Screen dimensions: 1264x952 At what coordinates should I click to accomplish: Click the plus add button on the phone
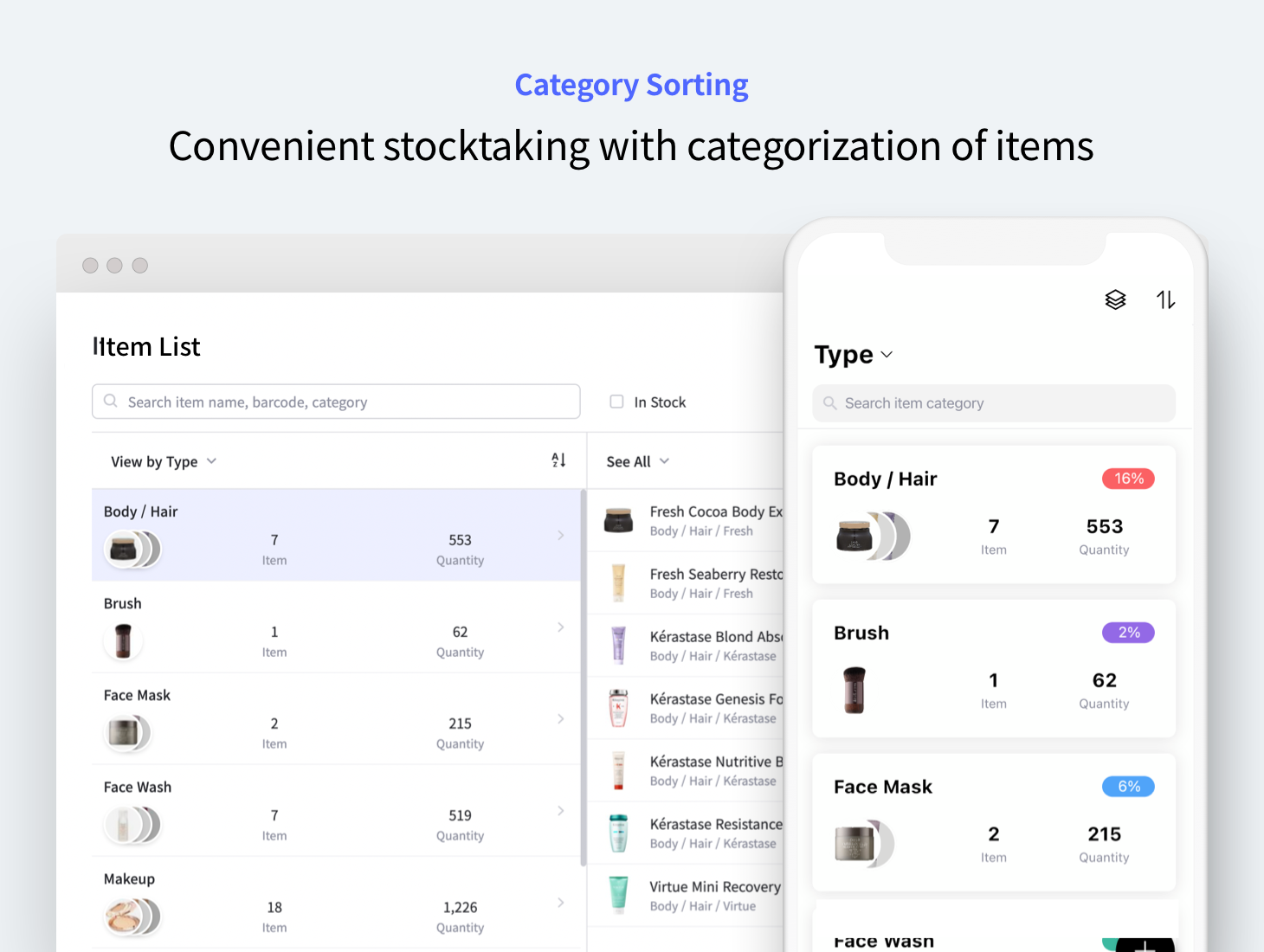(x=1145, y=945)
